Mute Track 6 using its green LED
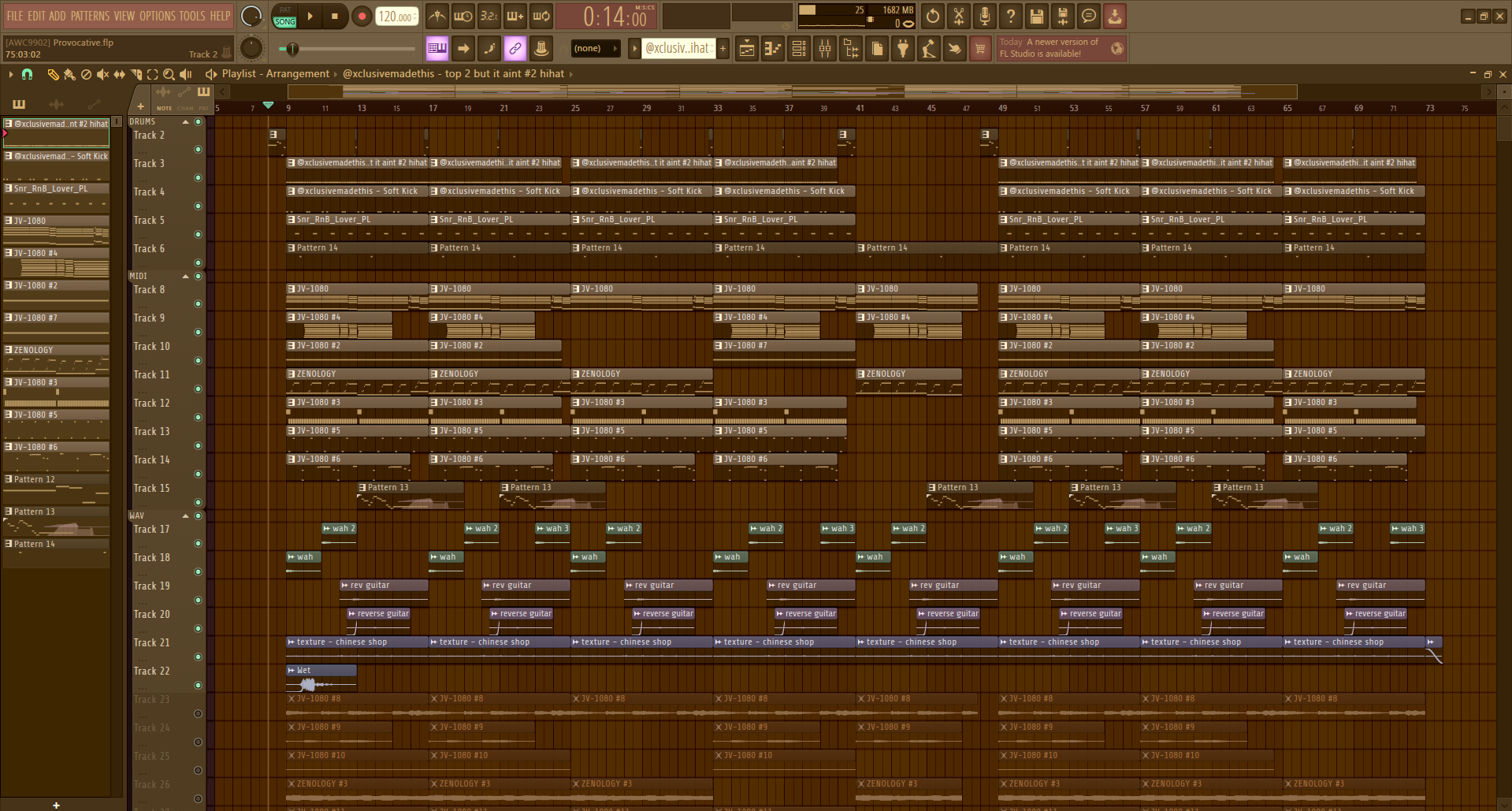Screen dimensions: 1512x811 pos(198,262)
